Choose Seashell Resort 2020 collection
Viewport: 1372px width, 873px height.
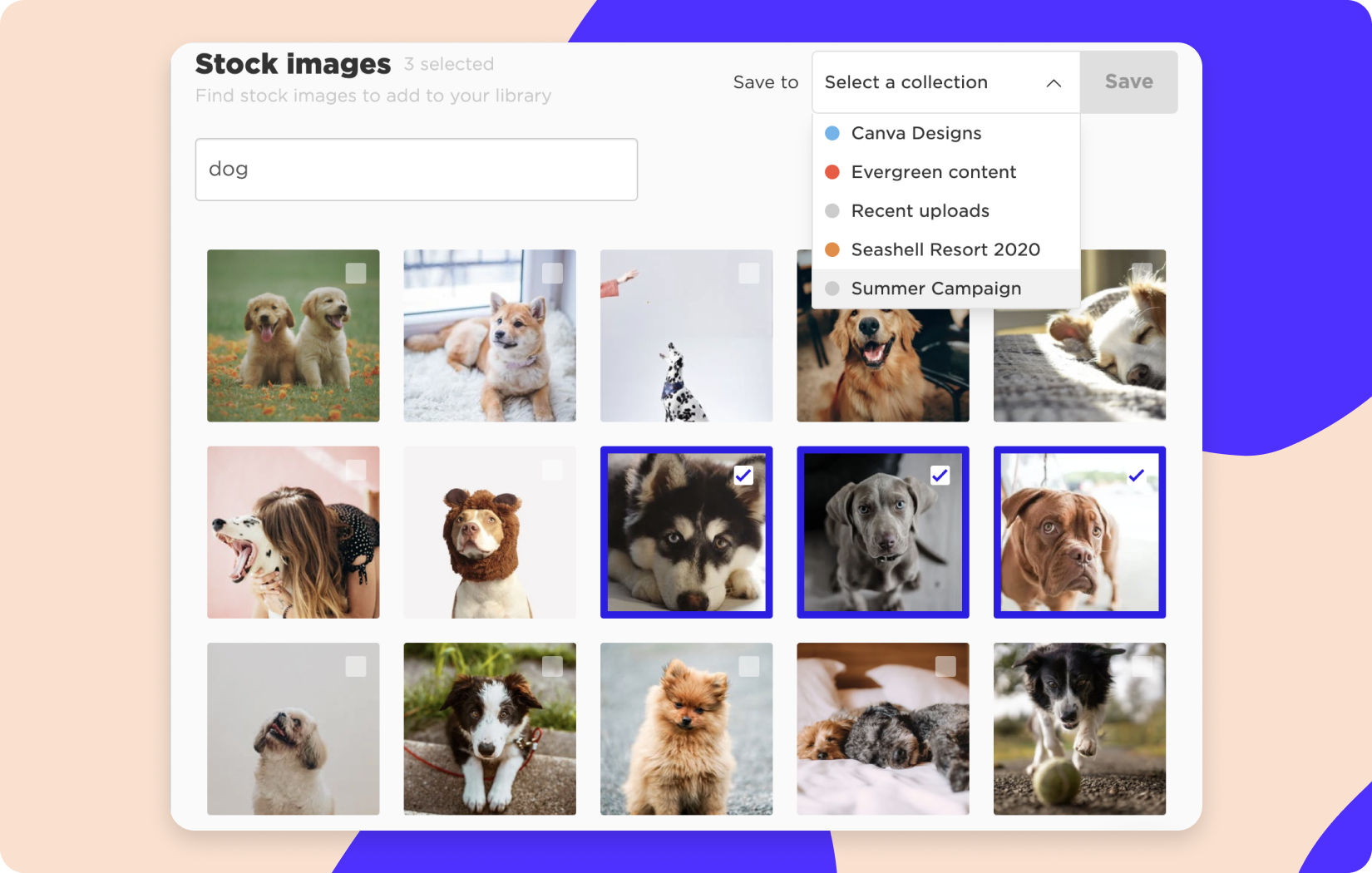coord(945,249)
